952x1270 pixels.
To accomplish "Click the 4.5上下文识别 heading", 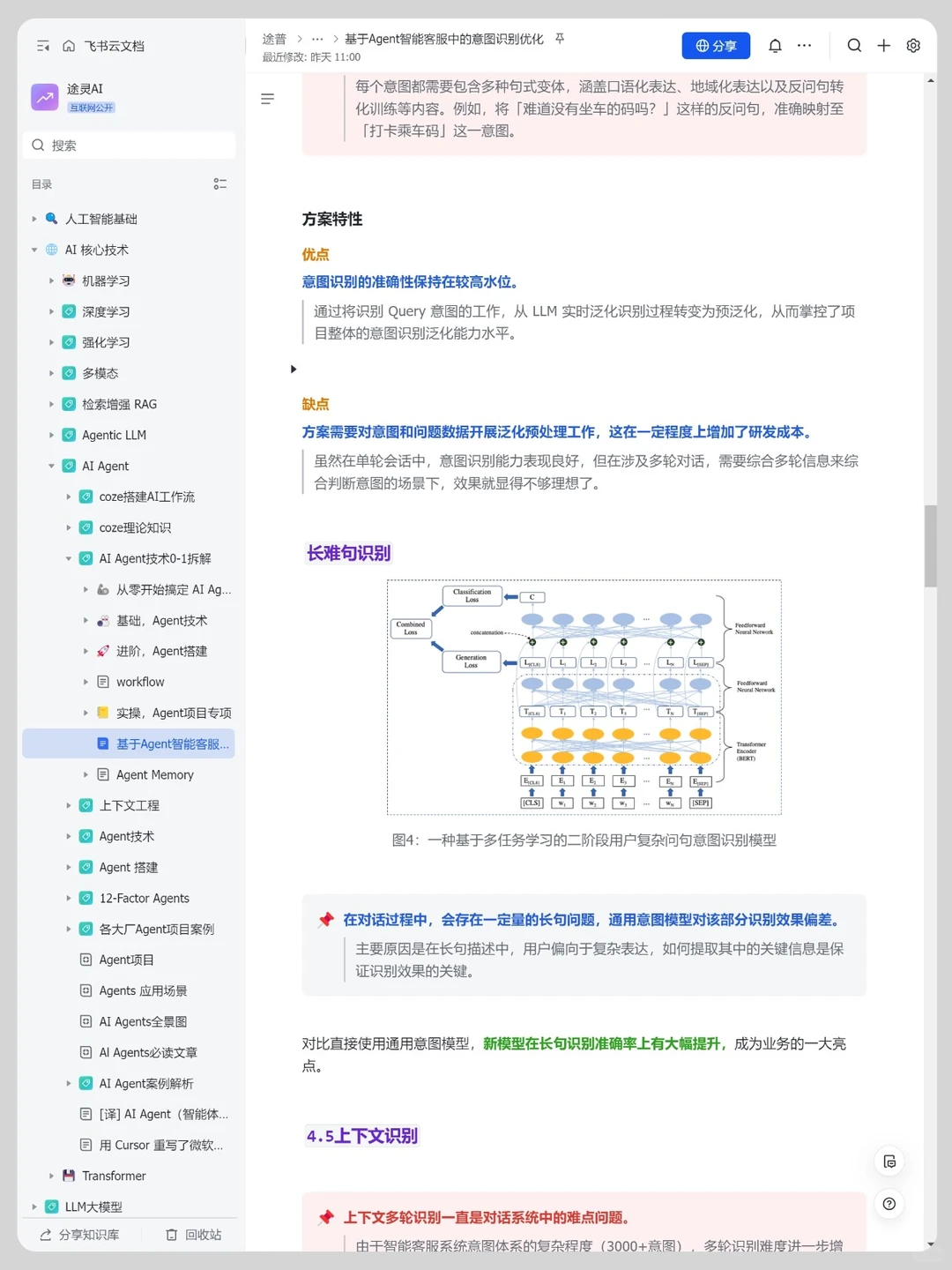I will pyautogui.click(x=361, y=1136).
